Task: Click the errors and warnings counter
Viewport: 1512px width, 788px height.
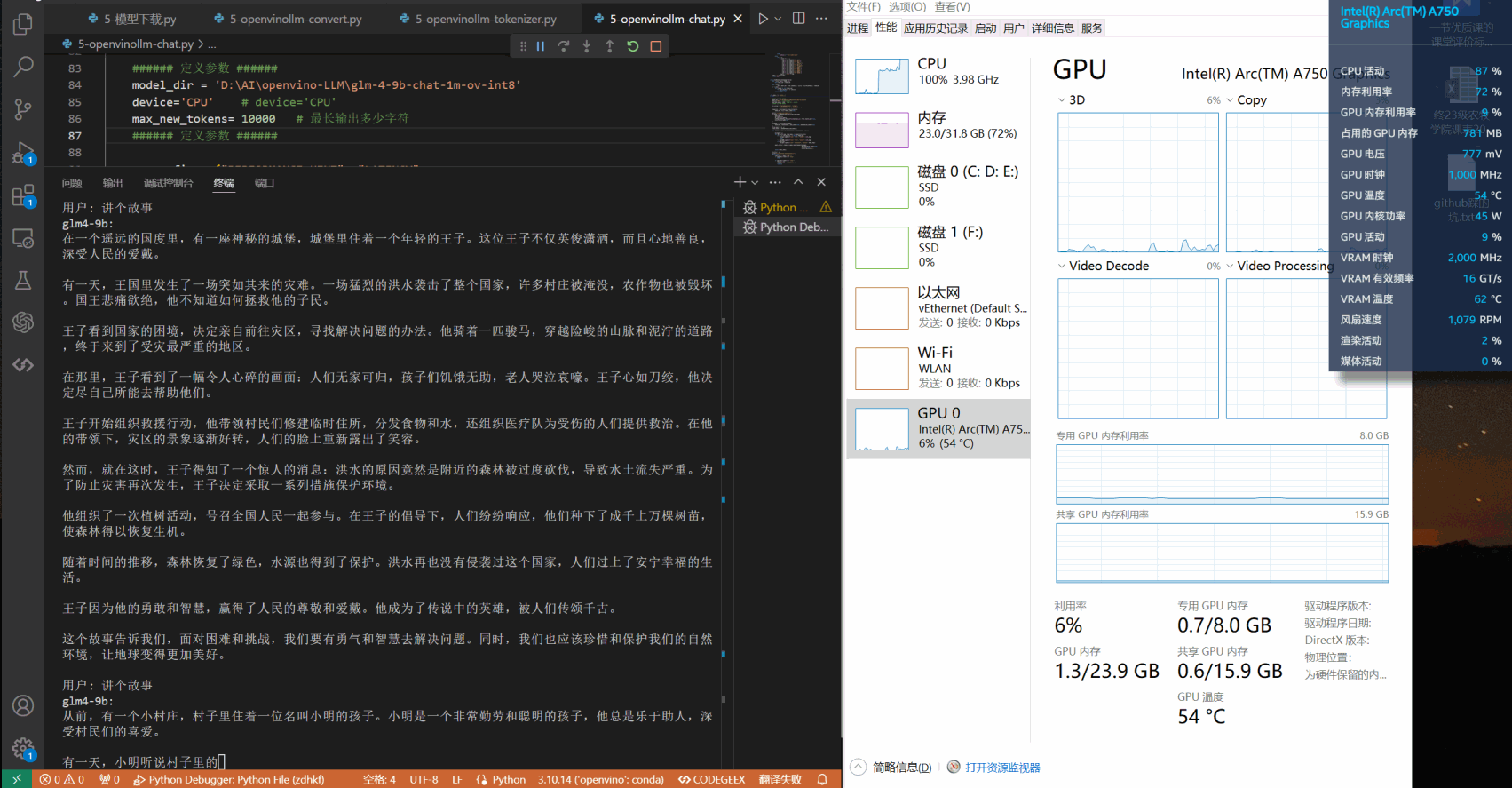Action: [61, 779]
